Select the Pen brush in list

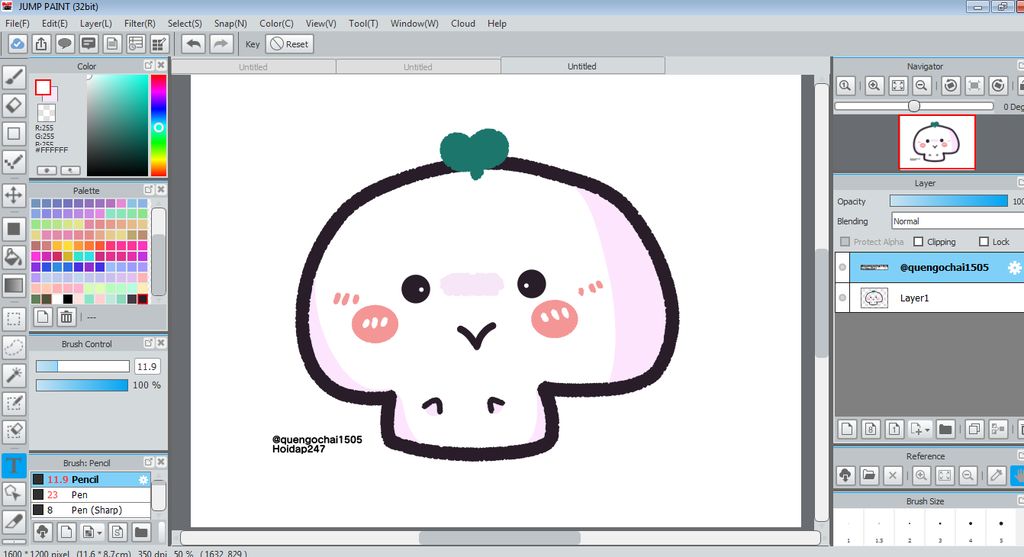click(91, 495)
